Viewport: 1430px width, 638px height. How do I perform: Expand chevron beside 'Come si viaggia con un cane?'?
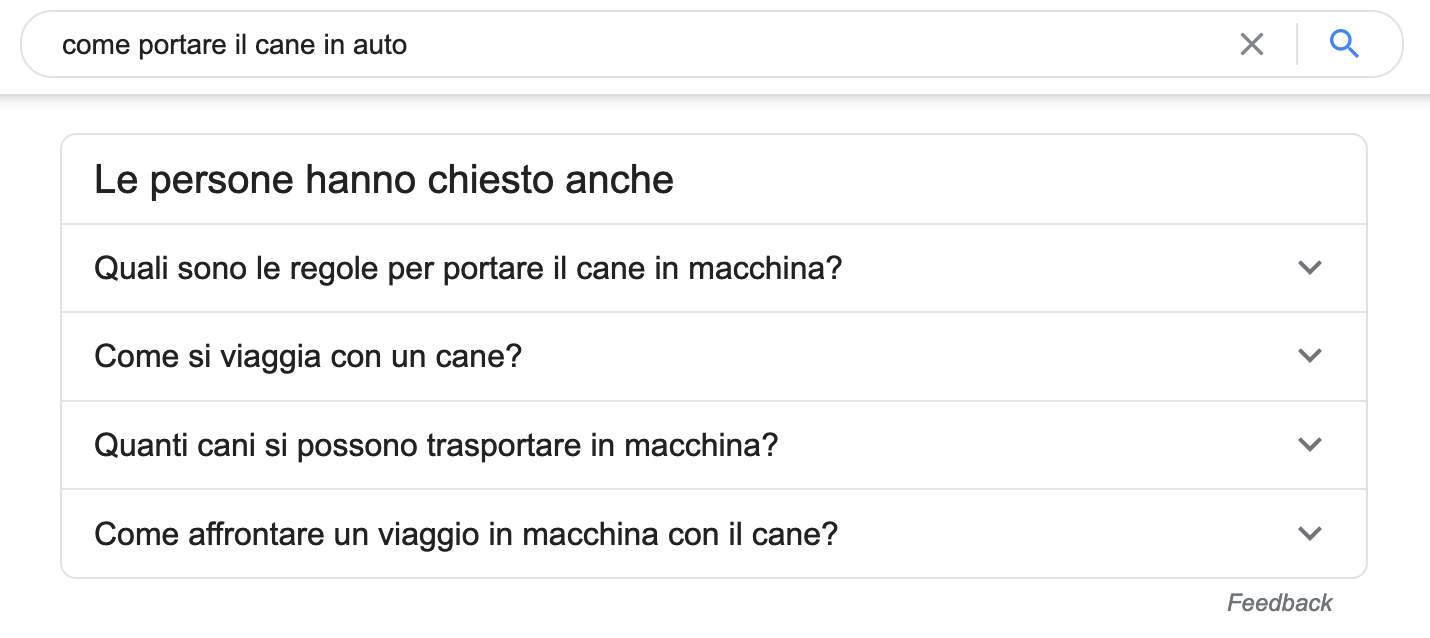click(1309, 356)
